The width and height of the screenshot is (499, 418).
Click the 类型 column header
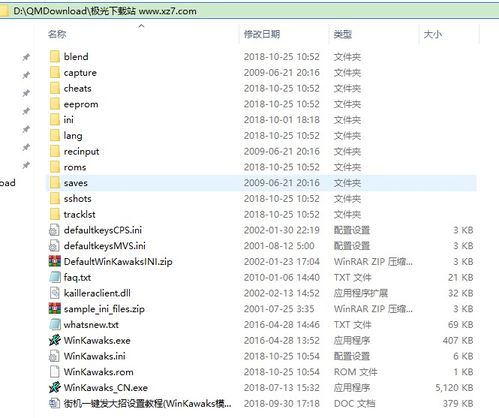click(343, 34)
